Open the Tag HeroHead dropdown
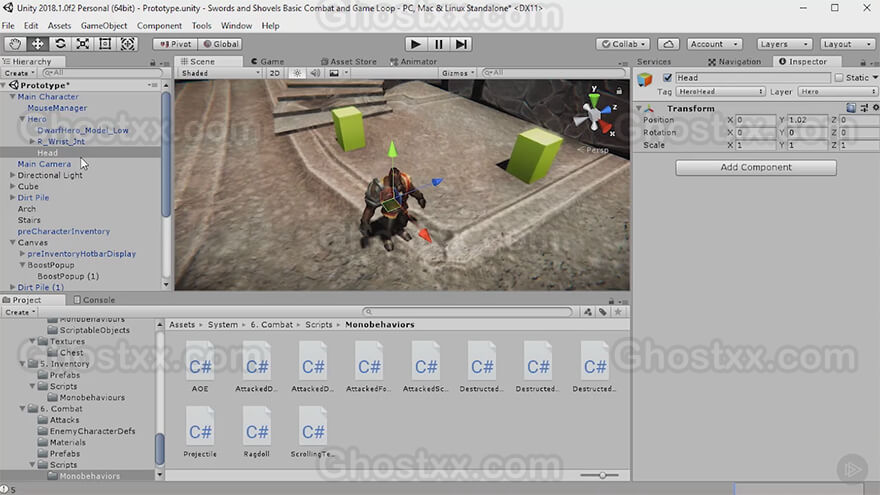The image size is (880, 495). click(x=721, y=91)
